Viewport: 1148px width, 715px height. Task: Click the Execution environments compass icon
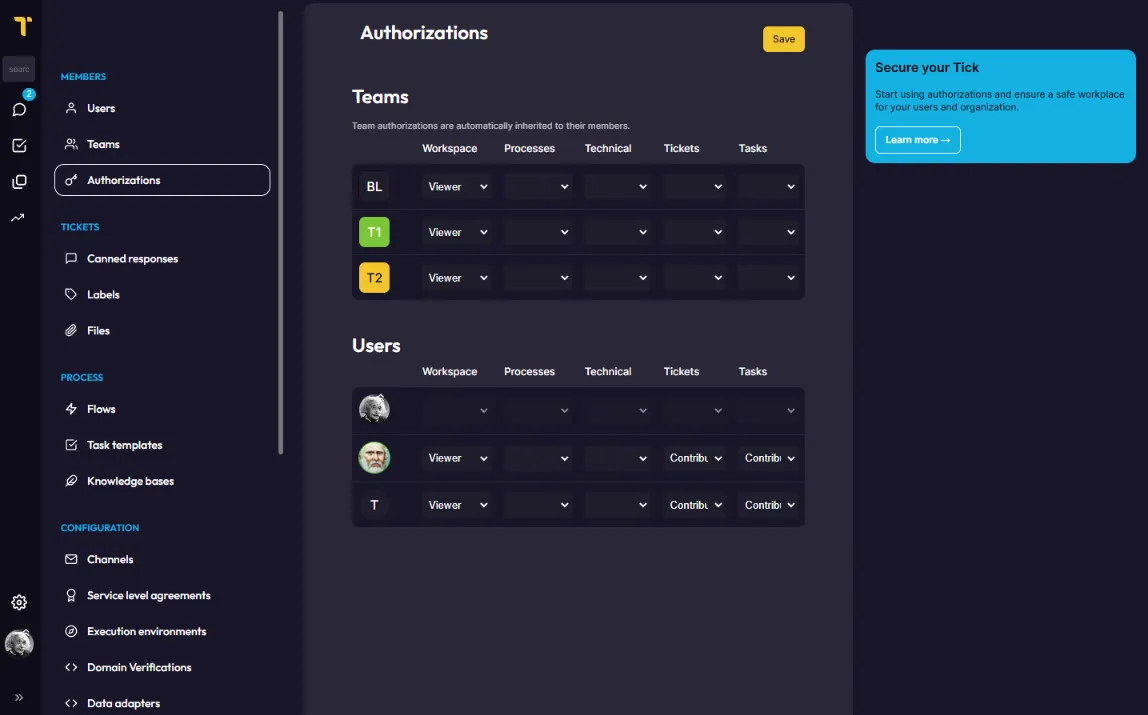pos(71,631)
